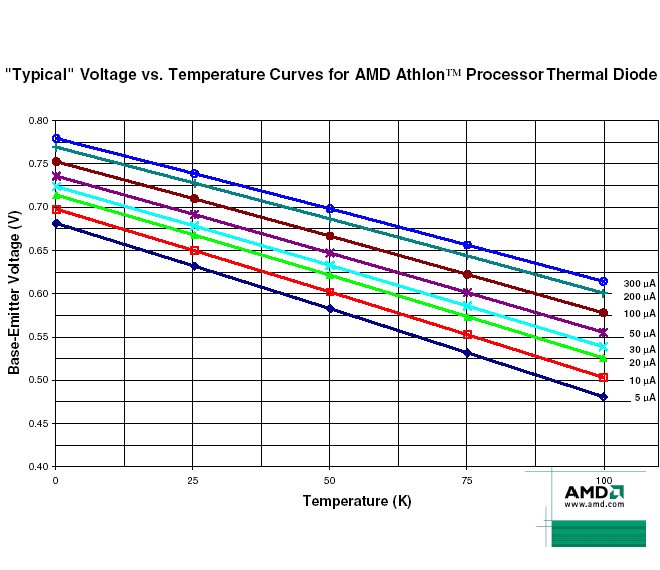Click the 50 µA purple star marker at 0 K
Viewport: 660px width, 570px height.
[x=56, y=176]
